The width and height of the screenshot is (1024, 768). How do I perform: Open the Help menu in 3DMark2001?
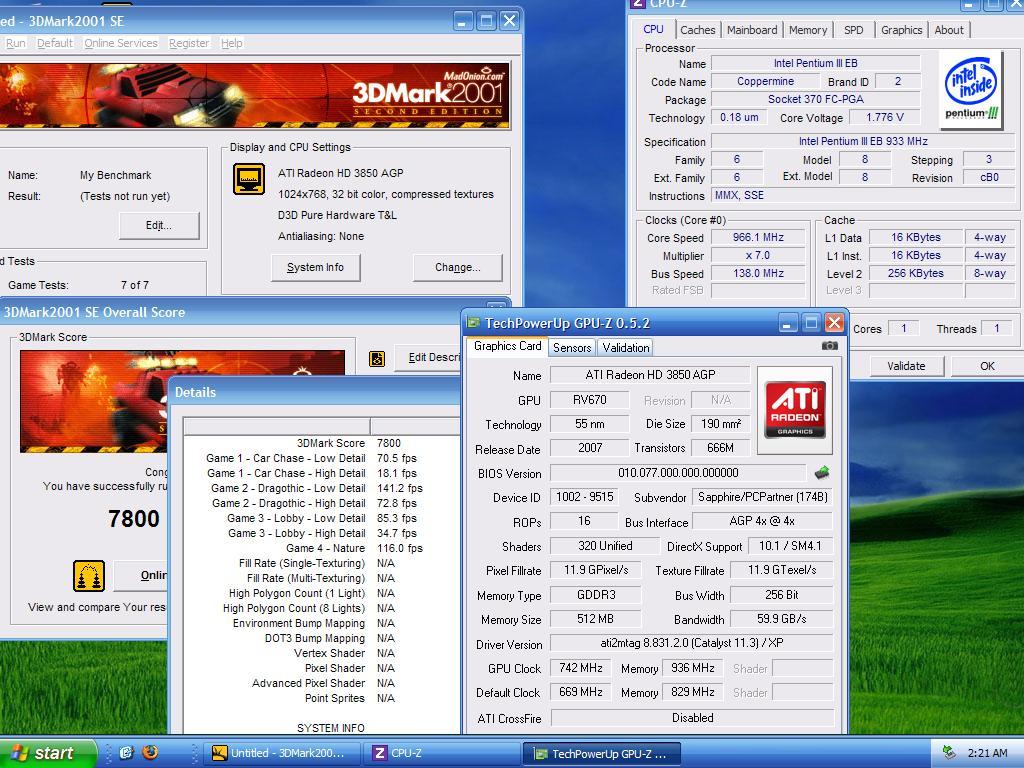232,43
